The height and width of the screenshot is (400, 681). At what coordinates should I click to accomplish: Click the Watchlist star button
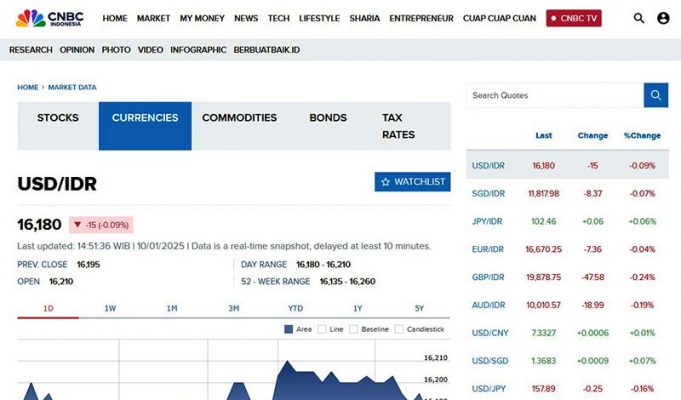412,182
